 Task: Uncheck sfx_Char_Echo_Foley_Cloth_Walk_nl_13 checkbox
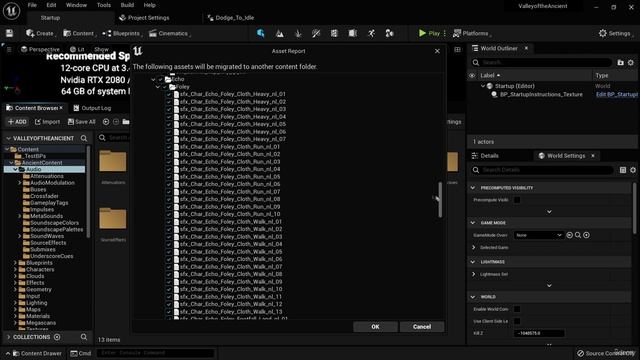(169, 312)
